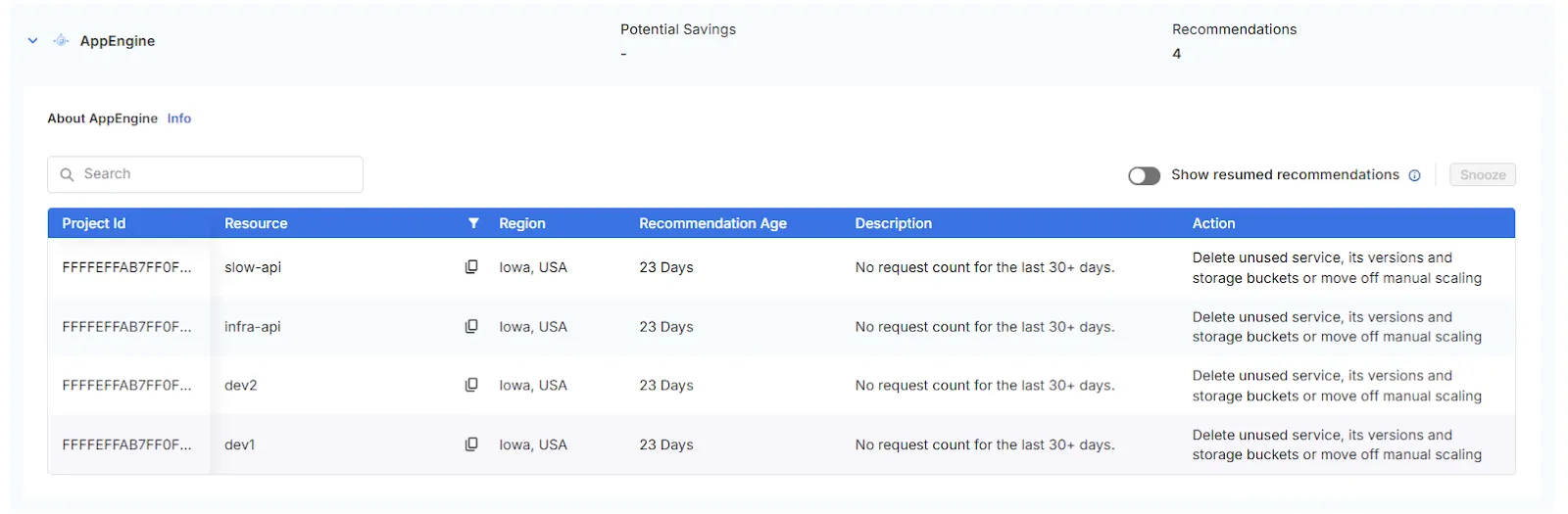Click the Region column header
The height and width of the screenshot is (514, 1568).
coord(521,223)
